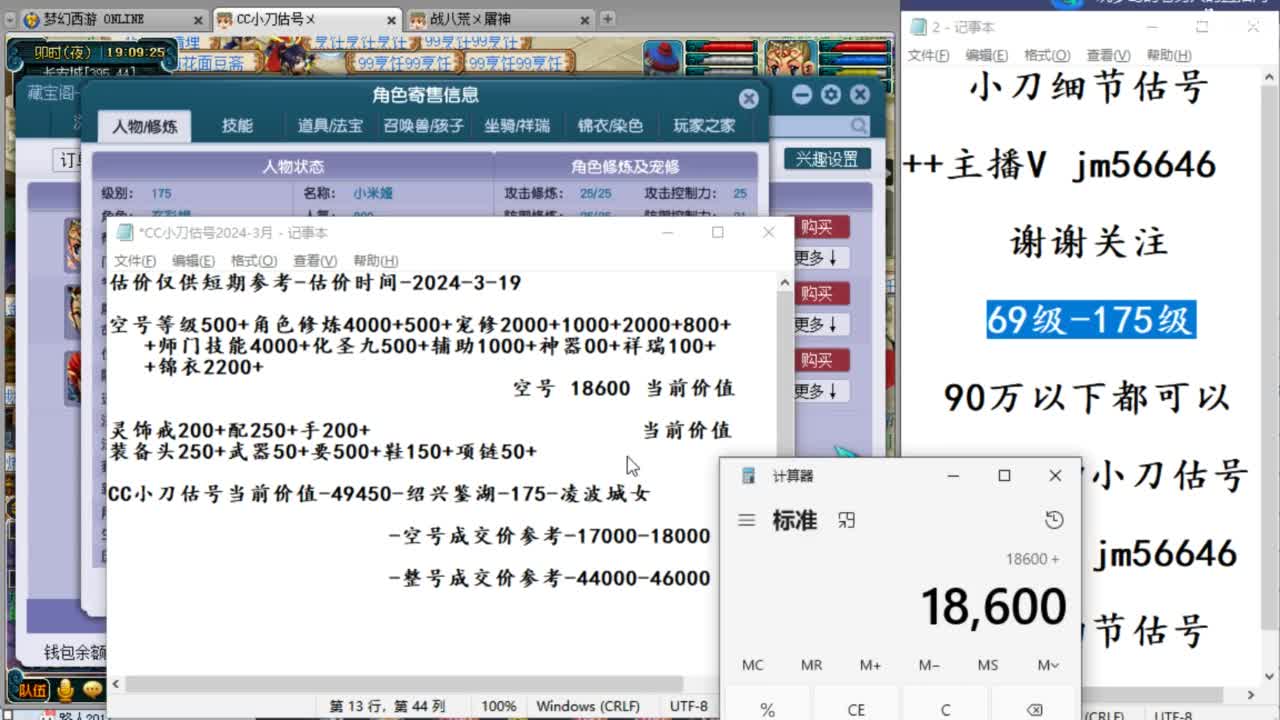Click the 藏宝阁 search magnifier icon
1280x720 pixels.
pyautogui.click(x=860, y=126)
